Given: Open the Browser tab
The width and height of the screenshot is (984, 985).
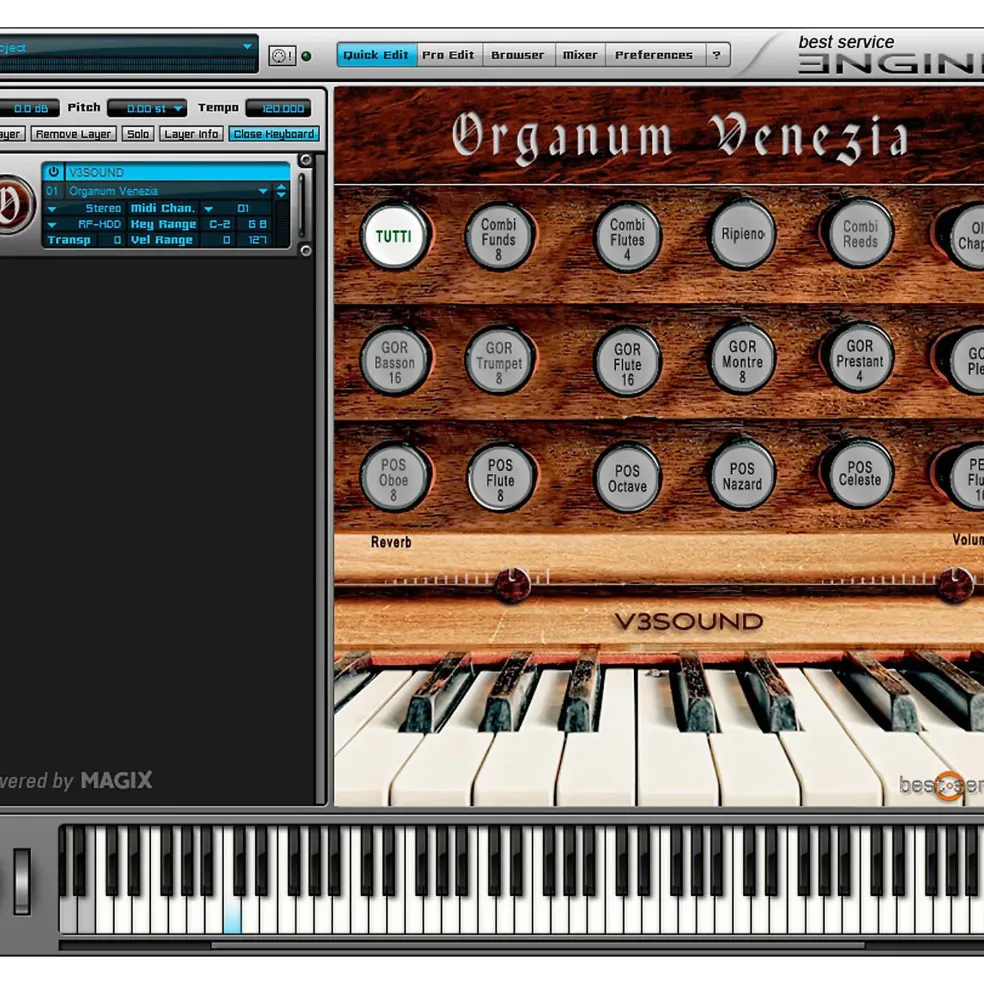Looking at the screenshot, I should tap(518, 55).
